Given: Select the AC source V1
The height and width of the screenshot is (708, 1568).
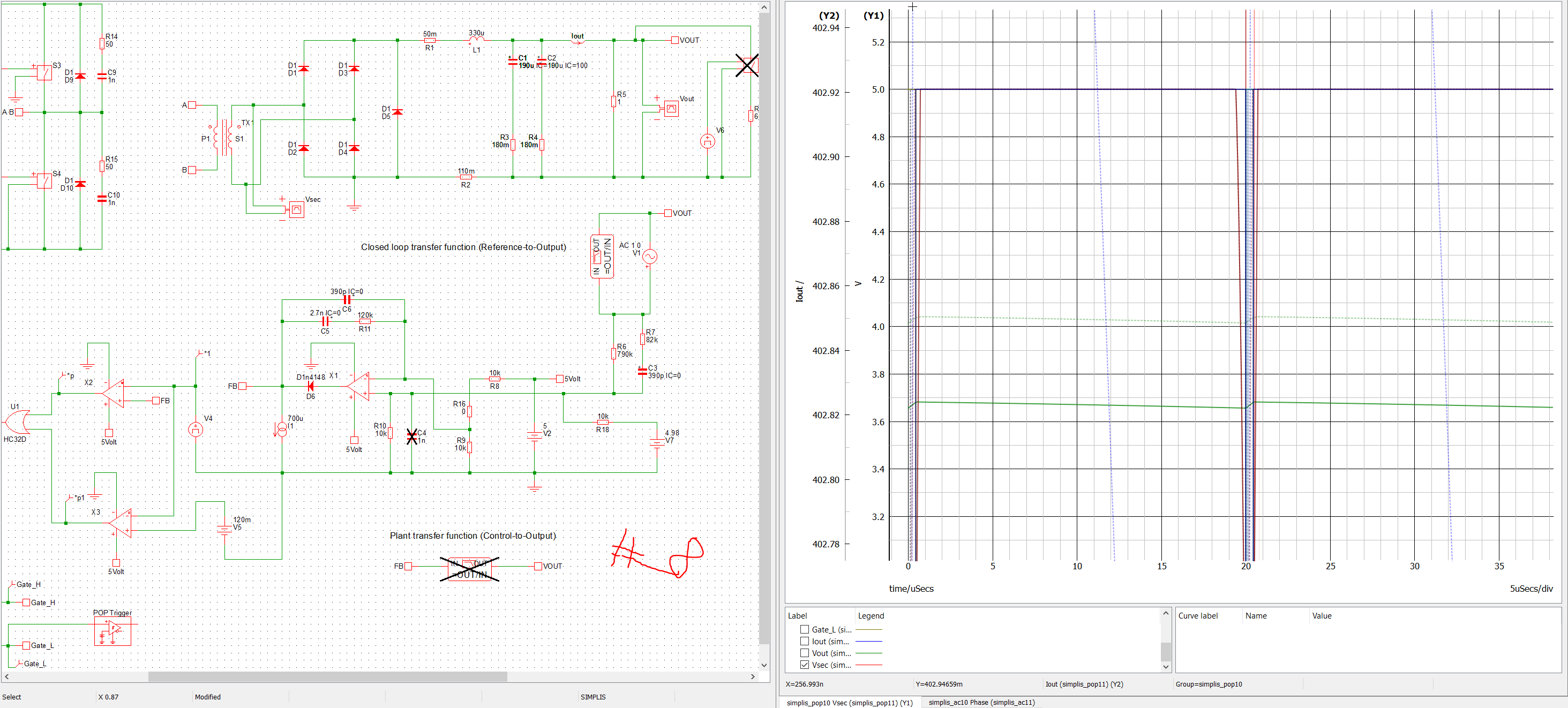Looking at the screenshot, I should click(649, 257).
